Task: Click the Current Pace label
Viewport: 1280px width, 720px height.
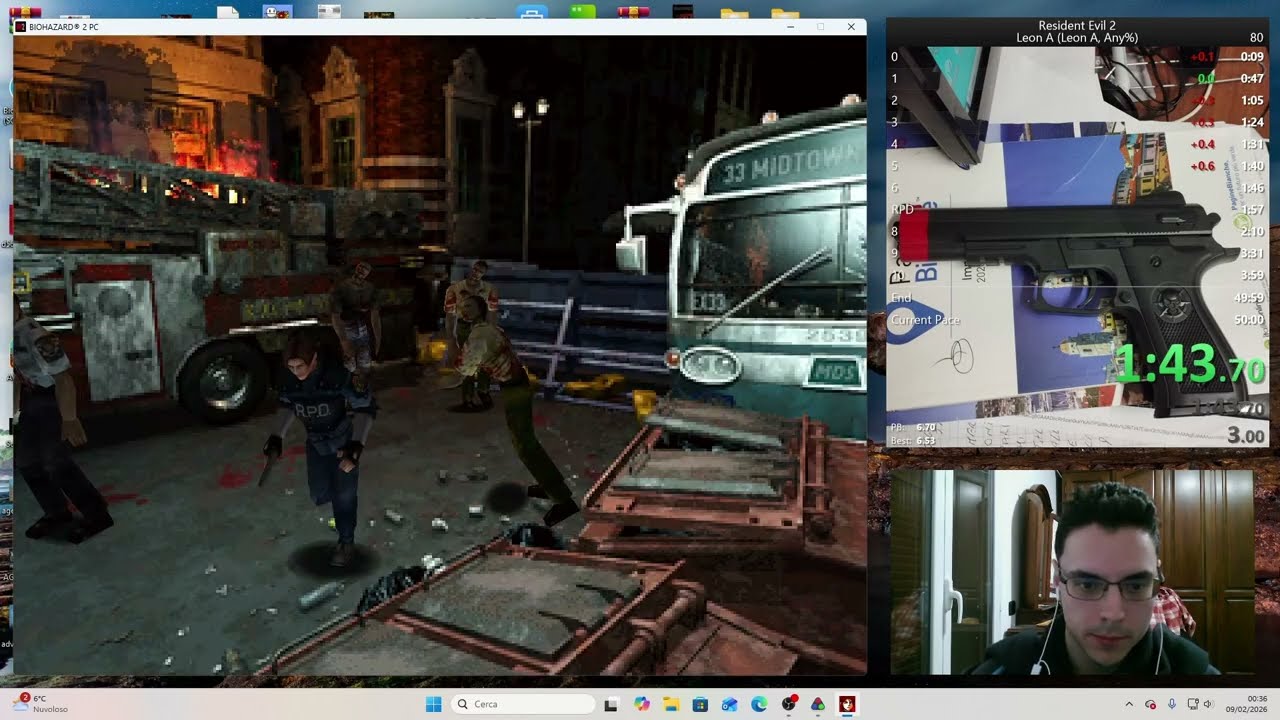Action: tap(925, 320)
